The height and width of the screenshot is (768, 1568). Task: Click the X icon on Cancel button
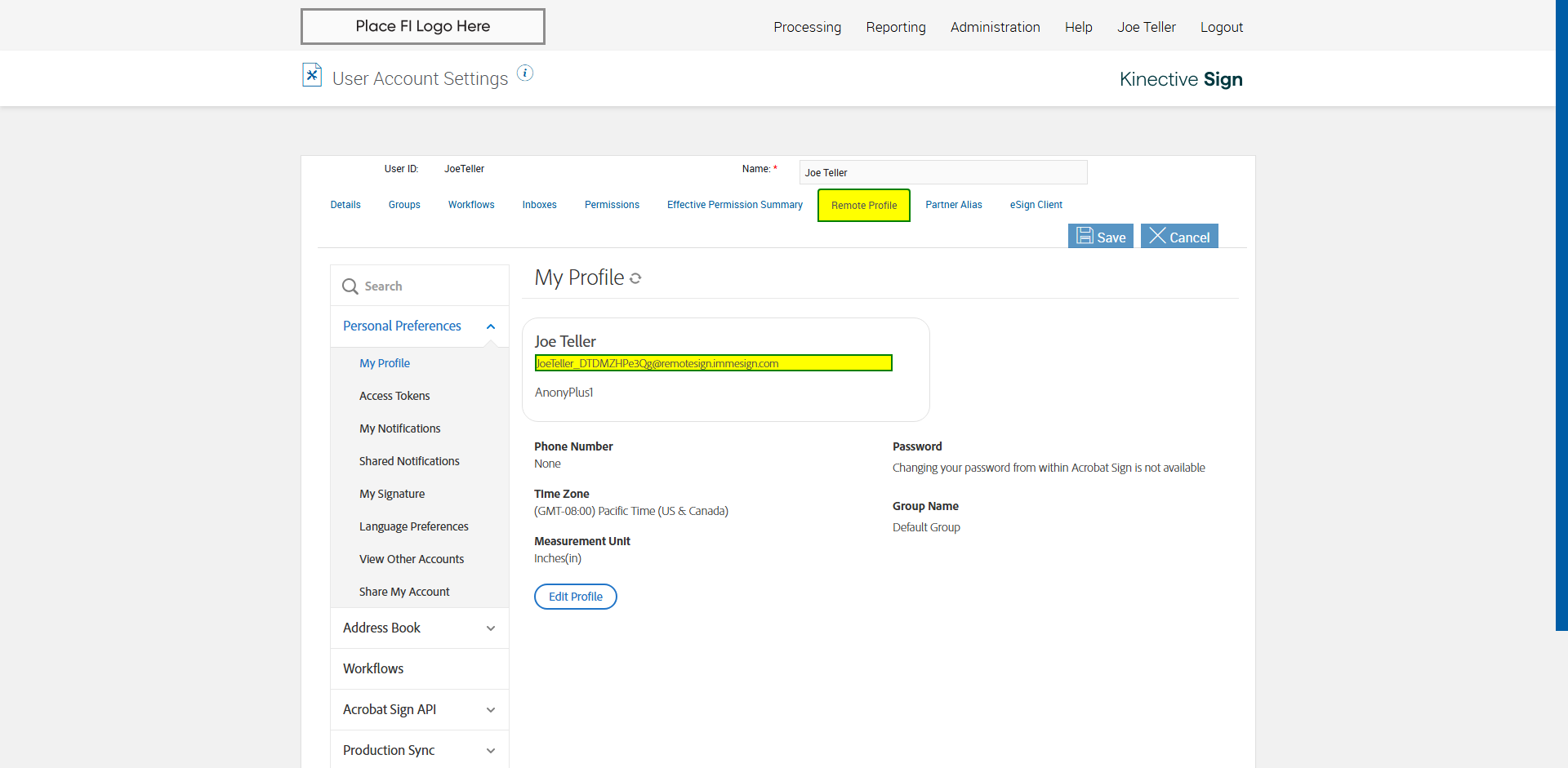point(1157,236)
